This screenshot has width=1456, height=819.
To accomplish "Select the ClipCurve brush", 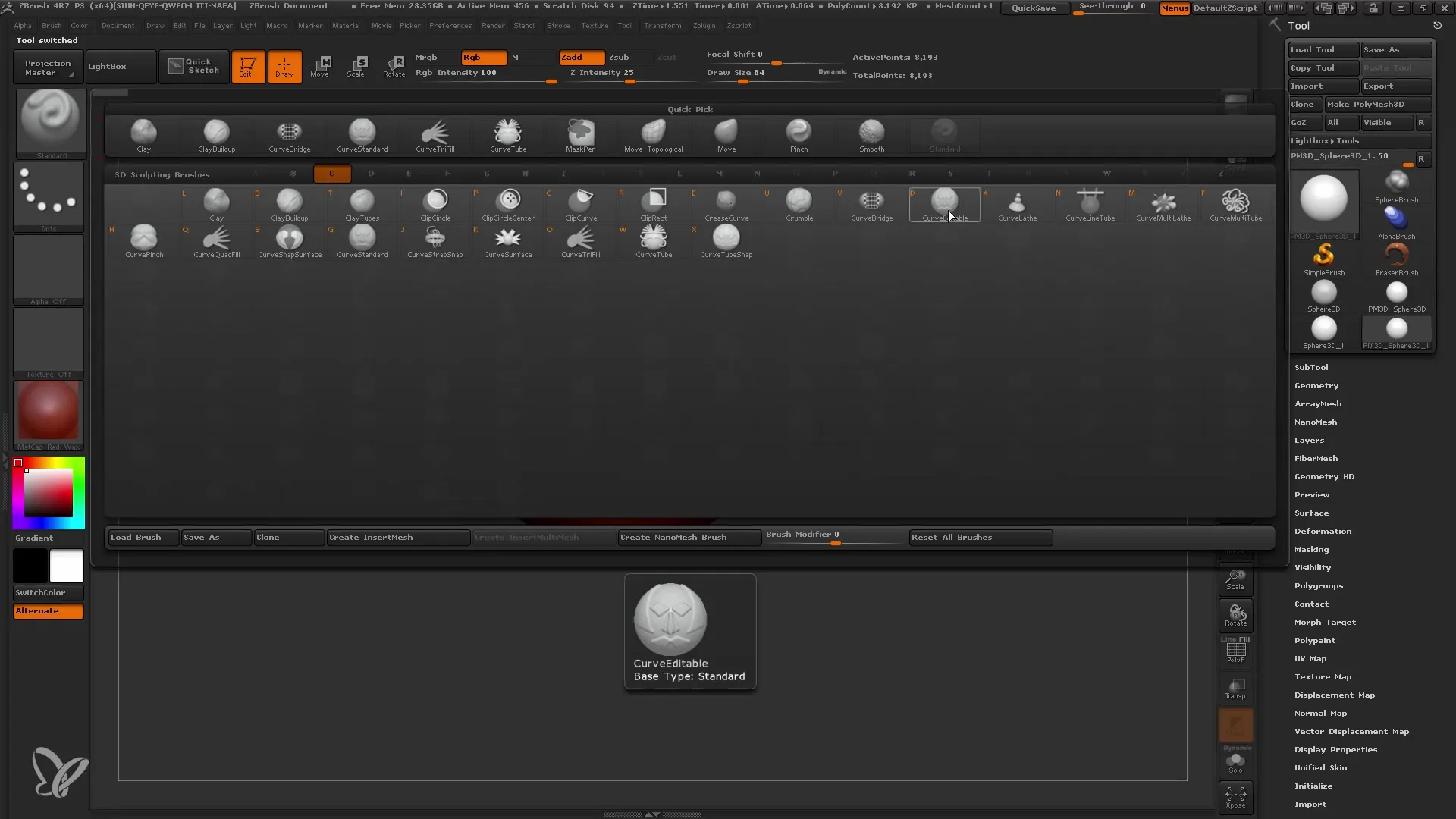I will click(x=581, y=205).
